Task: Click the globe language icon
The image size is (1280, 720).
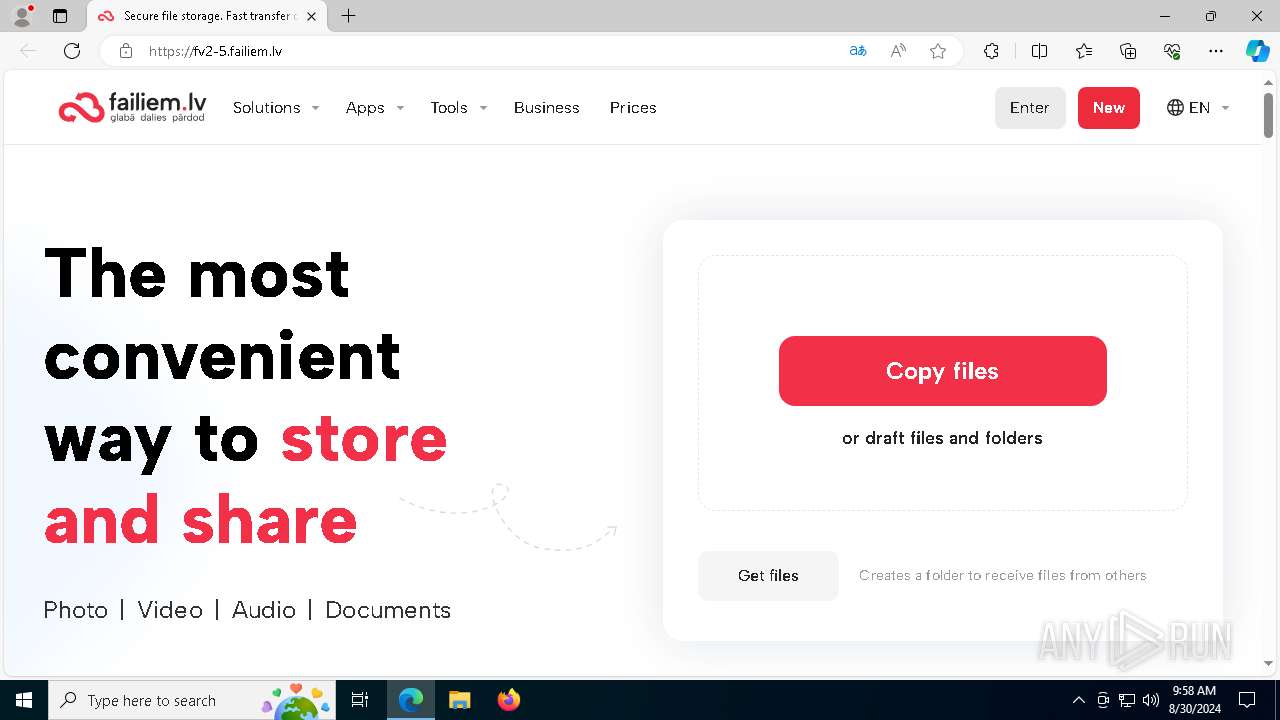Action: pyautogui.click(x=1175, y=108)
